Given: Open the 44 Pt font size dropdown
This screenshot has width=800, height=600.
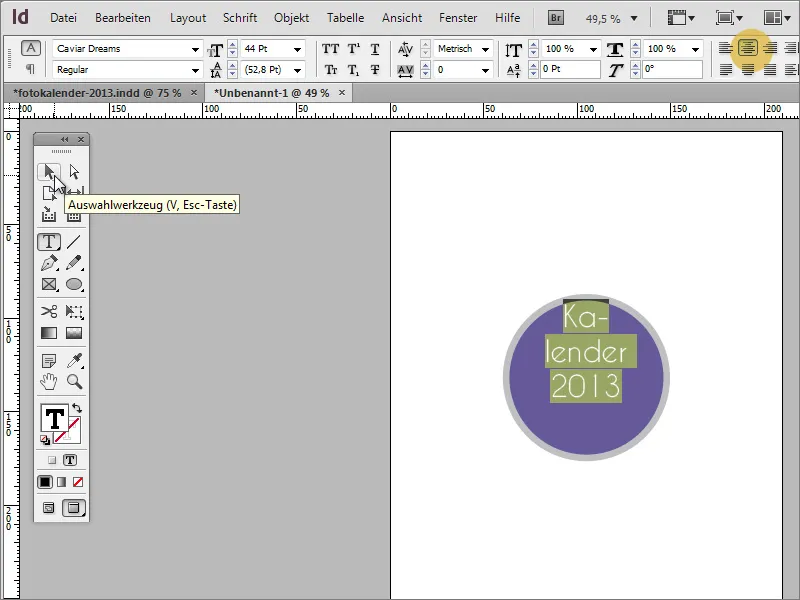Looking at the screenshot, I should point(297,49).
